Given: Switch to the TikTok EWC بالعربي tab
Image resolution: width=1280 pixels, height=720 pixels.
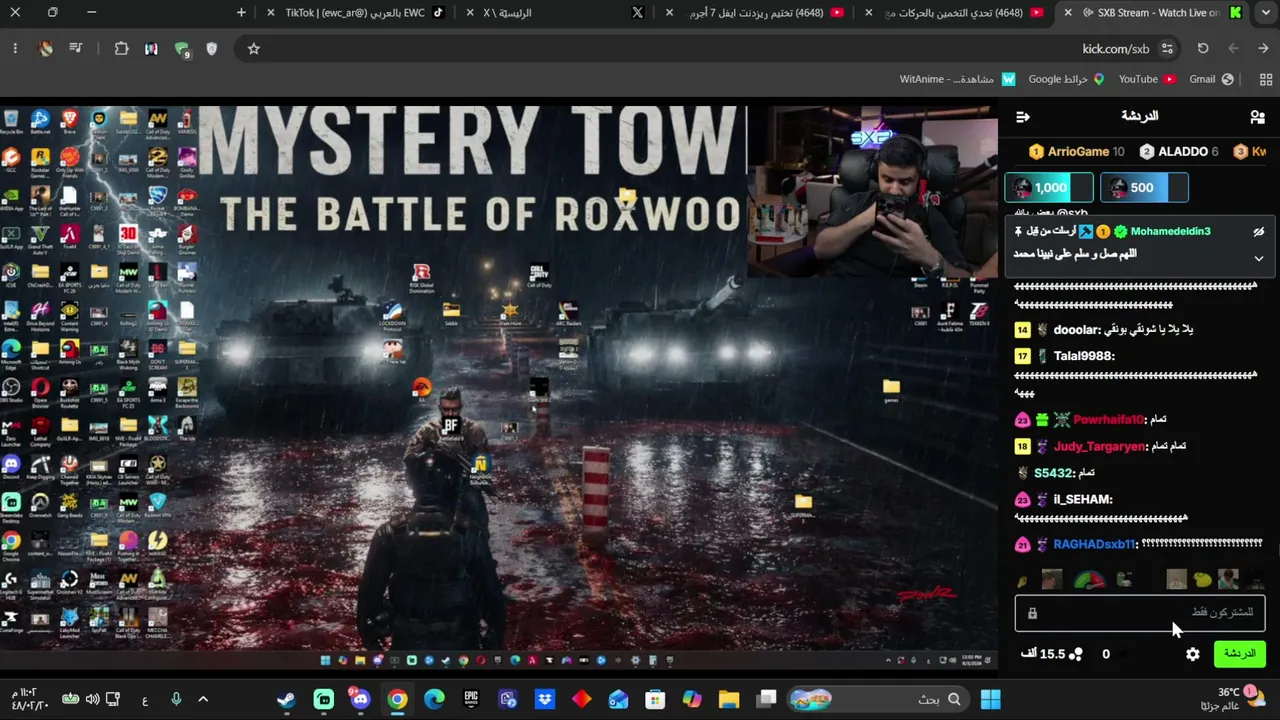Looking at the screenshot, I should click(357, 13).
